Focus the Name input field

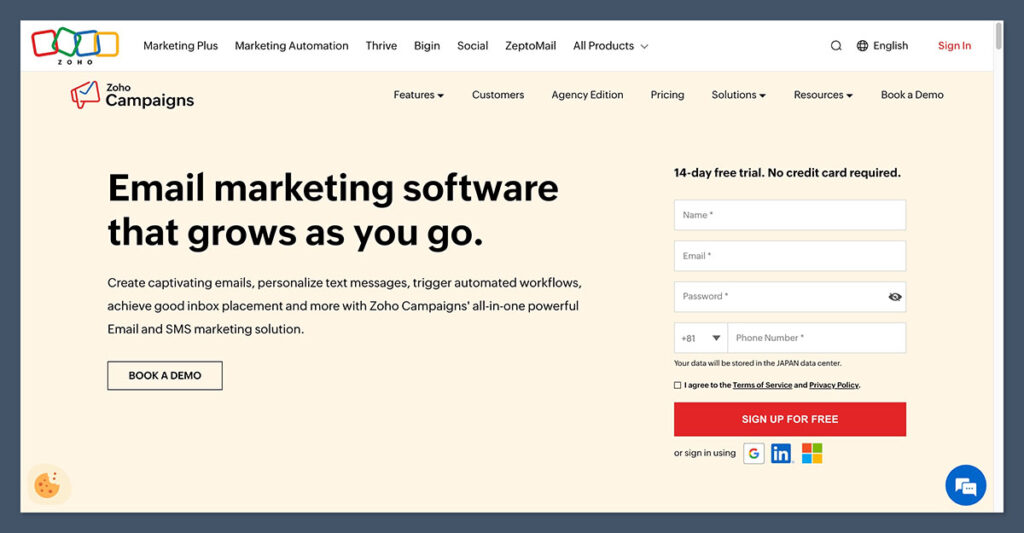[790, 215]
